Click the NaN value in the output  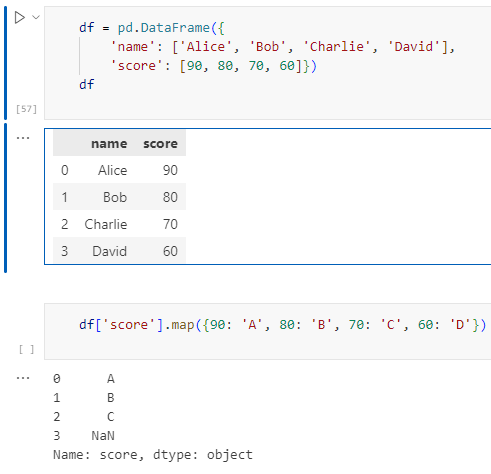click(103, 436)
